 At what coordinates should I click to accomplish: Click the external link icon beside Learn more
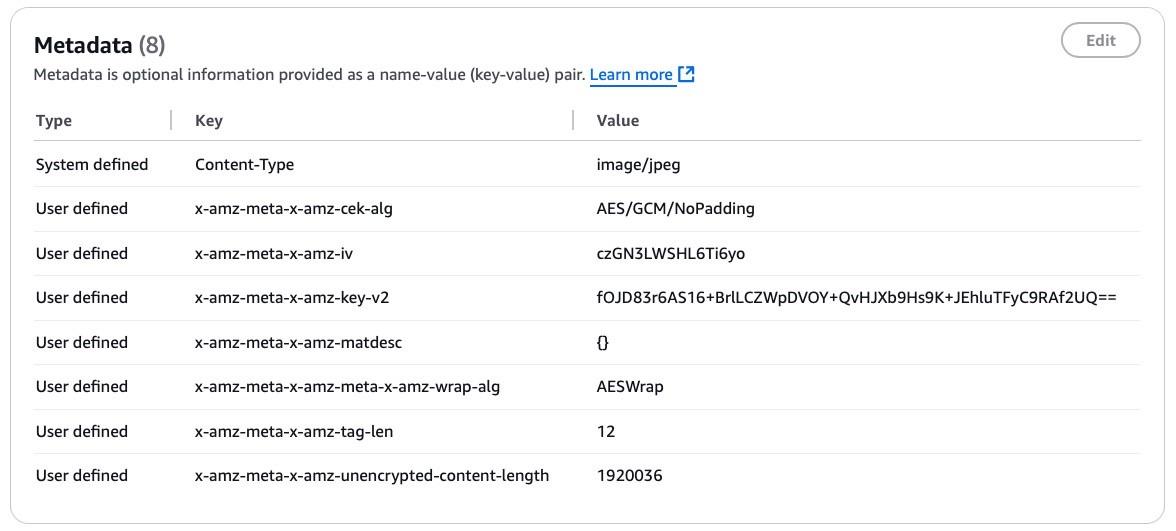(686, 75)
